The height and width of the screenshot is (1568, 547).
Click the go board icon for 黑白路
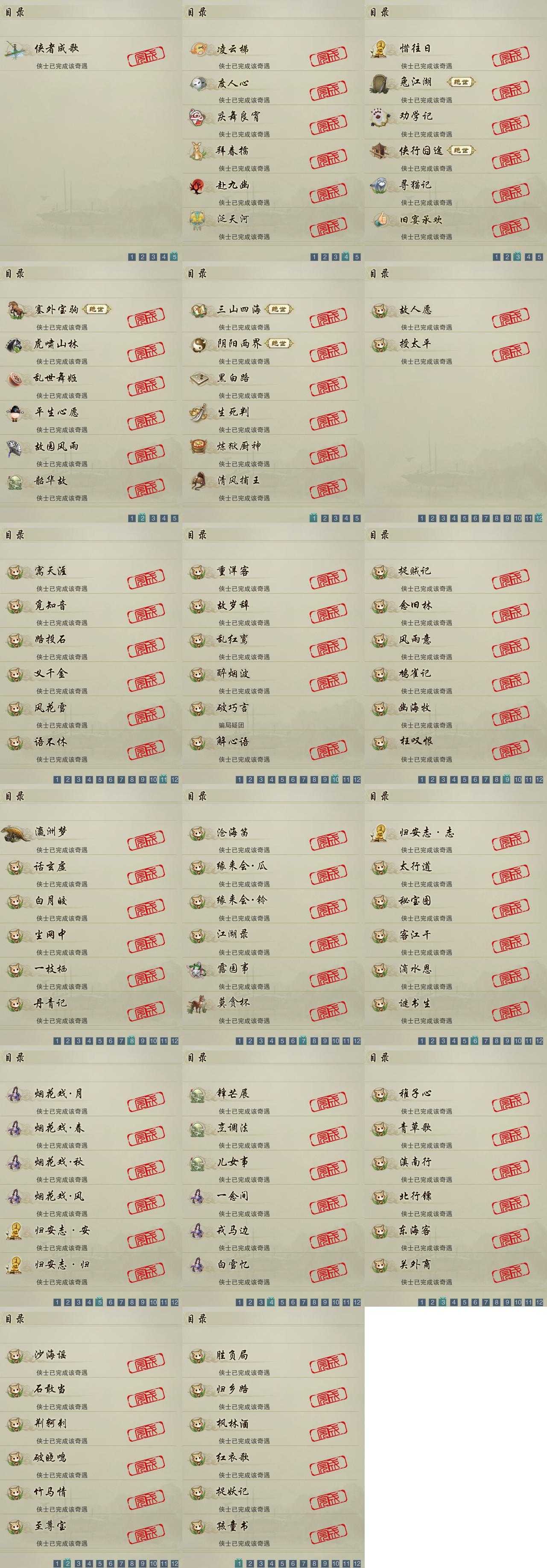click(x=199, y=379)
